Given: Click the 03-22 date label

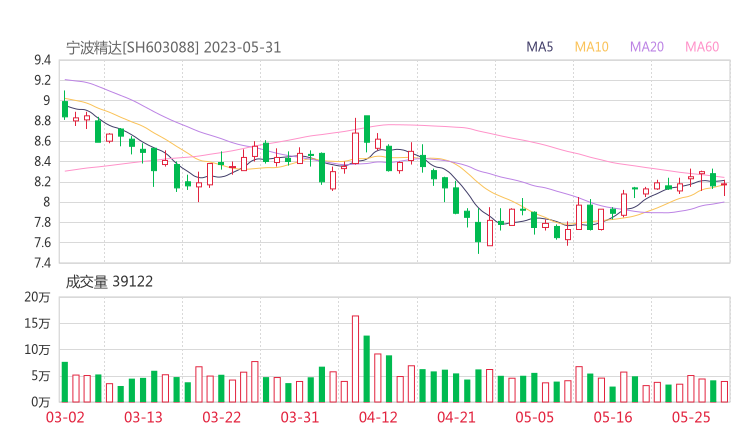Looking at the screenshot, I should [221, 417].
